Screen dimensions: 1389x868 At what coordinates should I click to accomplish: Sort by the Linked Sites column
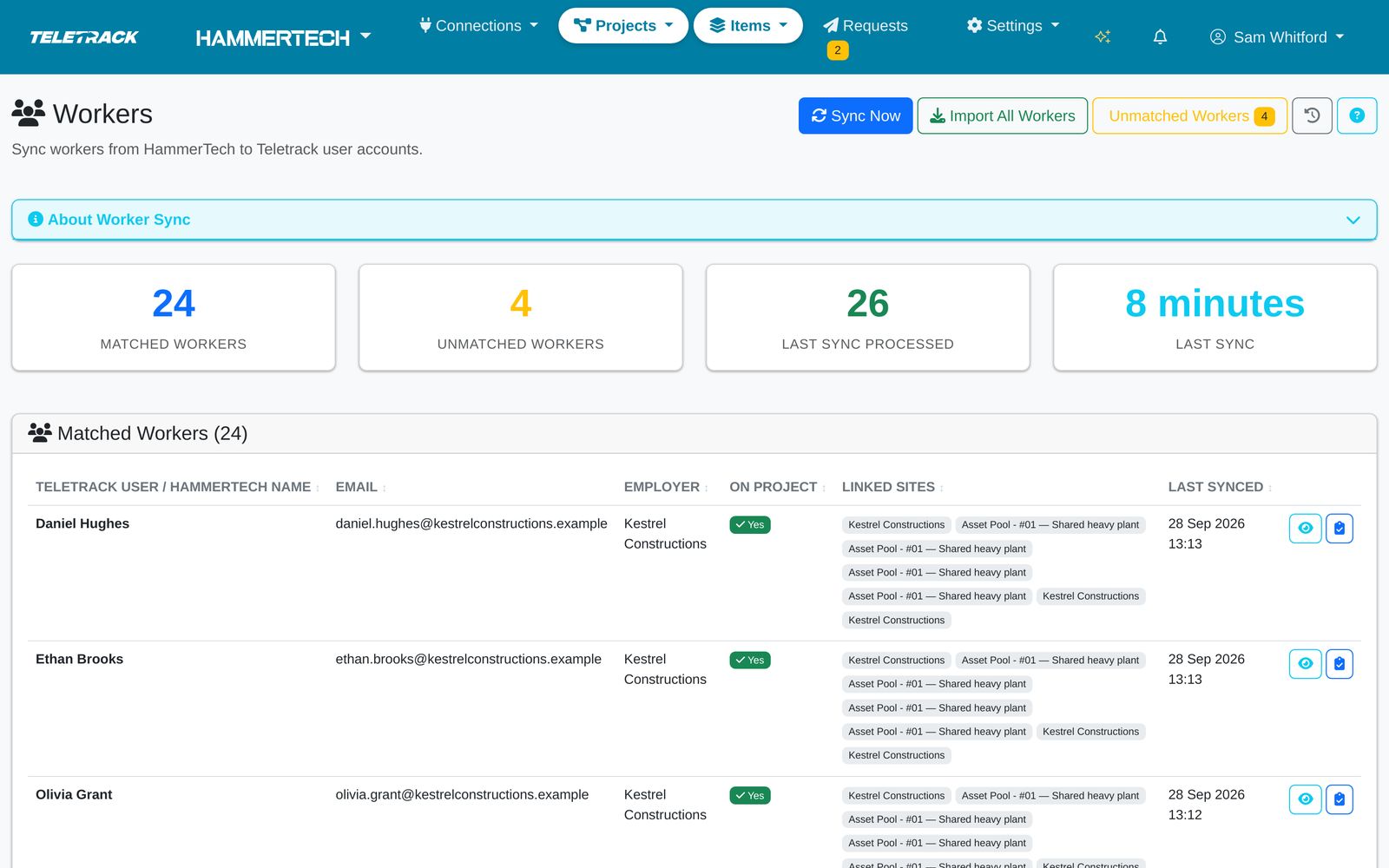click(x=892, y=487)
